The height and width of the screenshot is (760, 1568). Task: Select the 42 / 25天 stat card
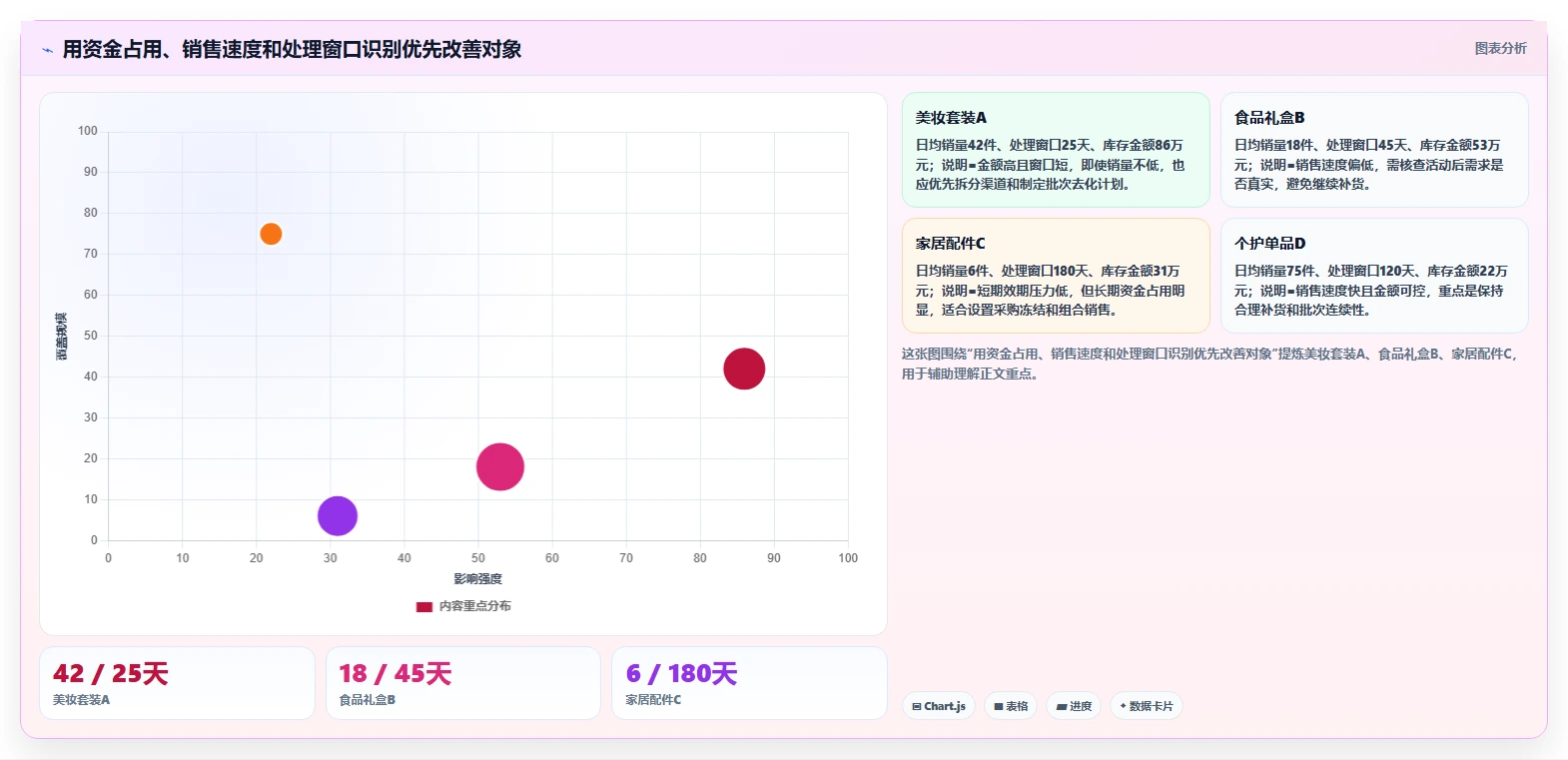[177, 683]
